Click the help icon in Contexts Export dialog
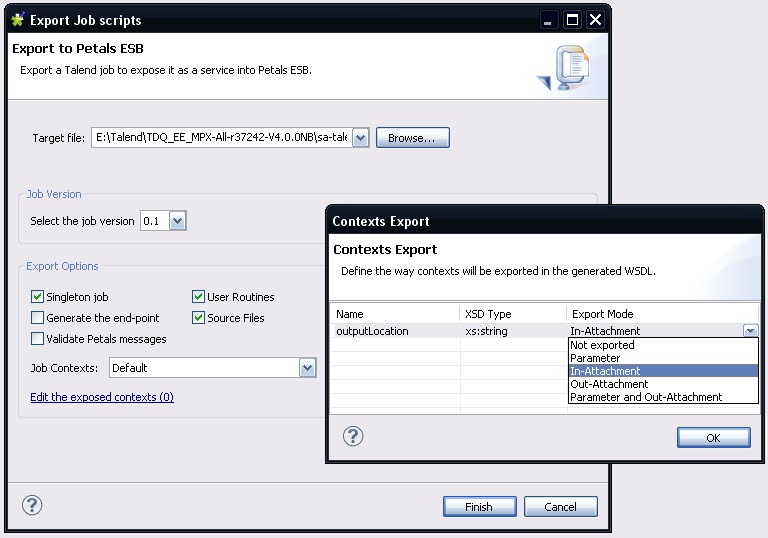This screenshot has width=768, height=538. click(352, 436)
